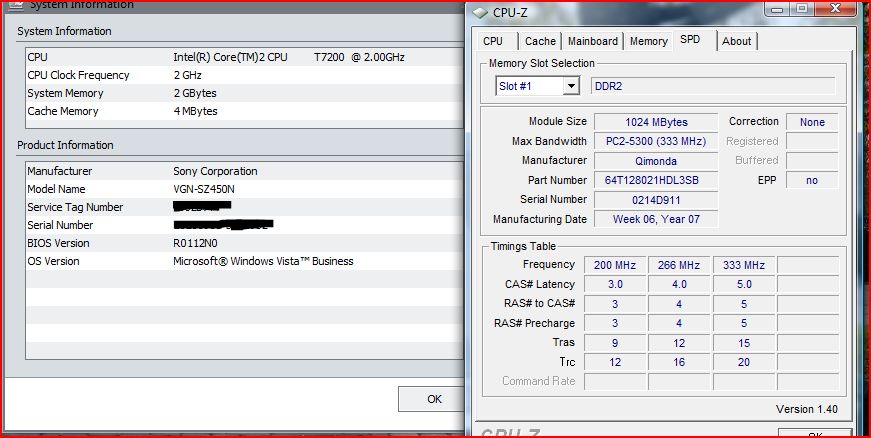871x438 pixels.
Task: Click the DDR2 memory type field
Action: [x=713, y=86]
